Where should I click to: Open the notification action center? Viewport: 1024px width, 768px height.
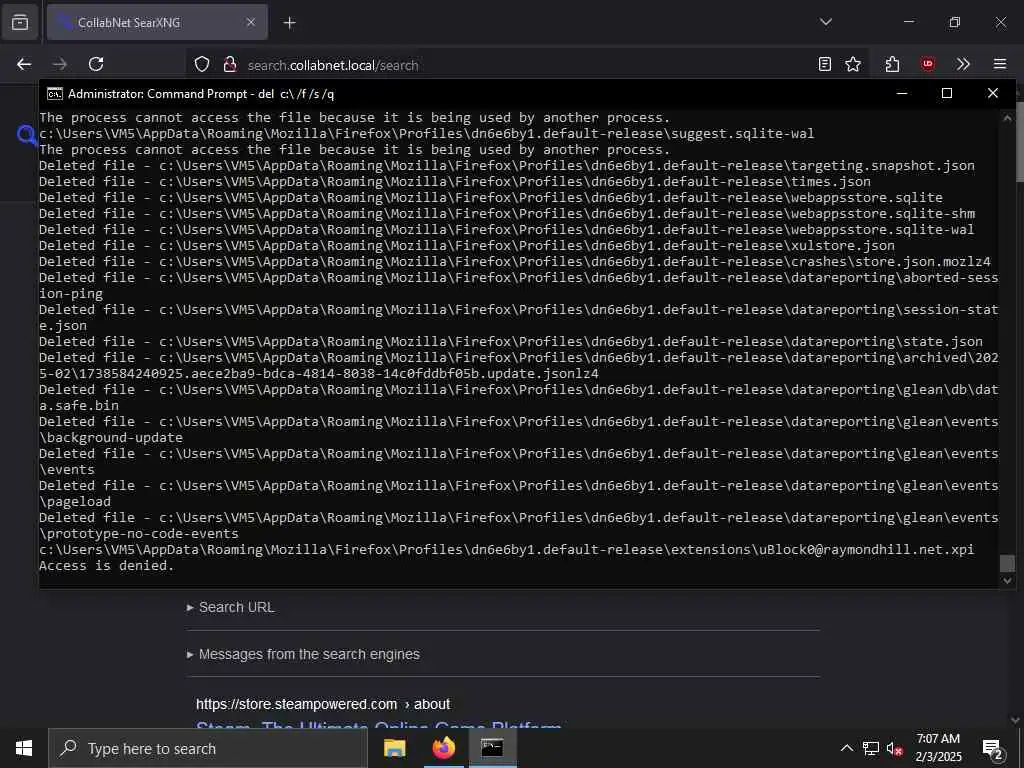click(993, 748)
